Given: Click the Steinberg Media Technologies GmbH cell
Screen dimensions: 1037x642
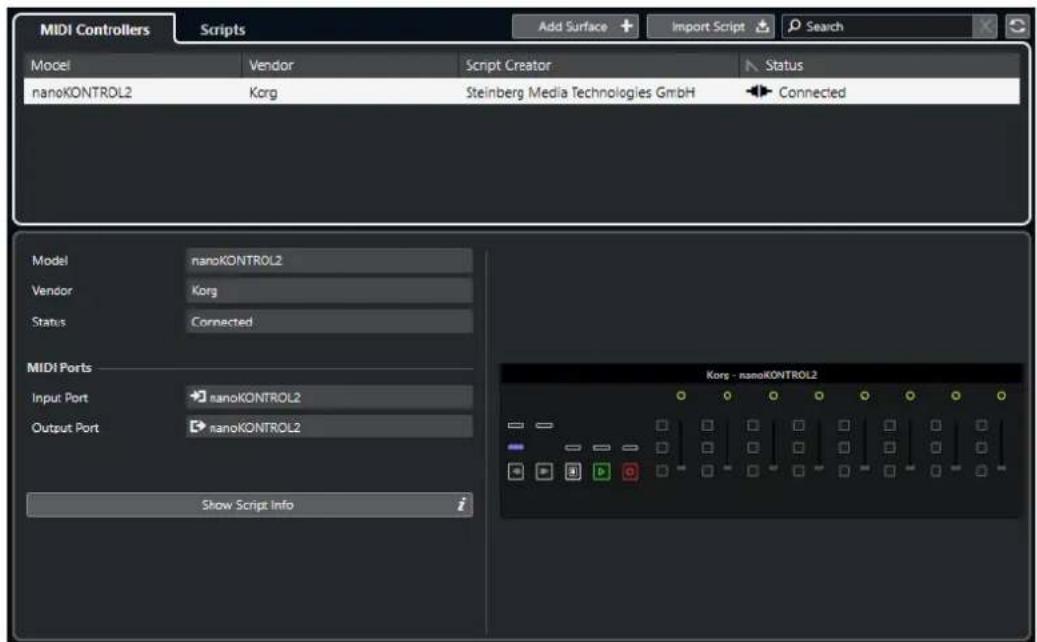Looking at the screenshot, I should click(x=580, y=93).
